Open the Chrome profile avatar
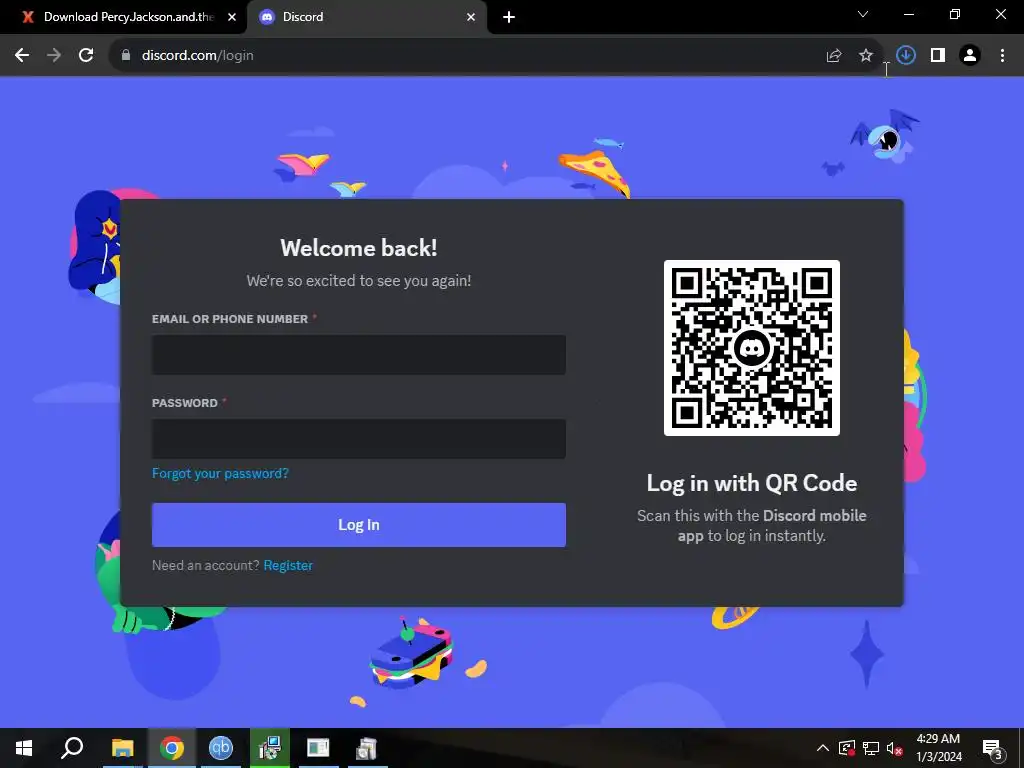Viewport: 1024px width, 768px height. [x=970, y=56]
